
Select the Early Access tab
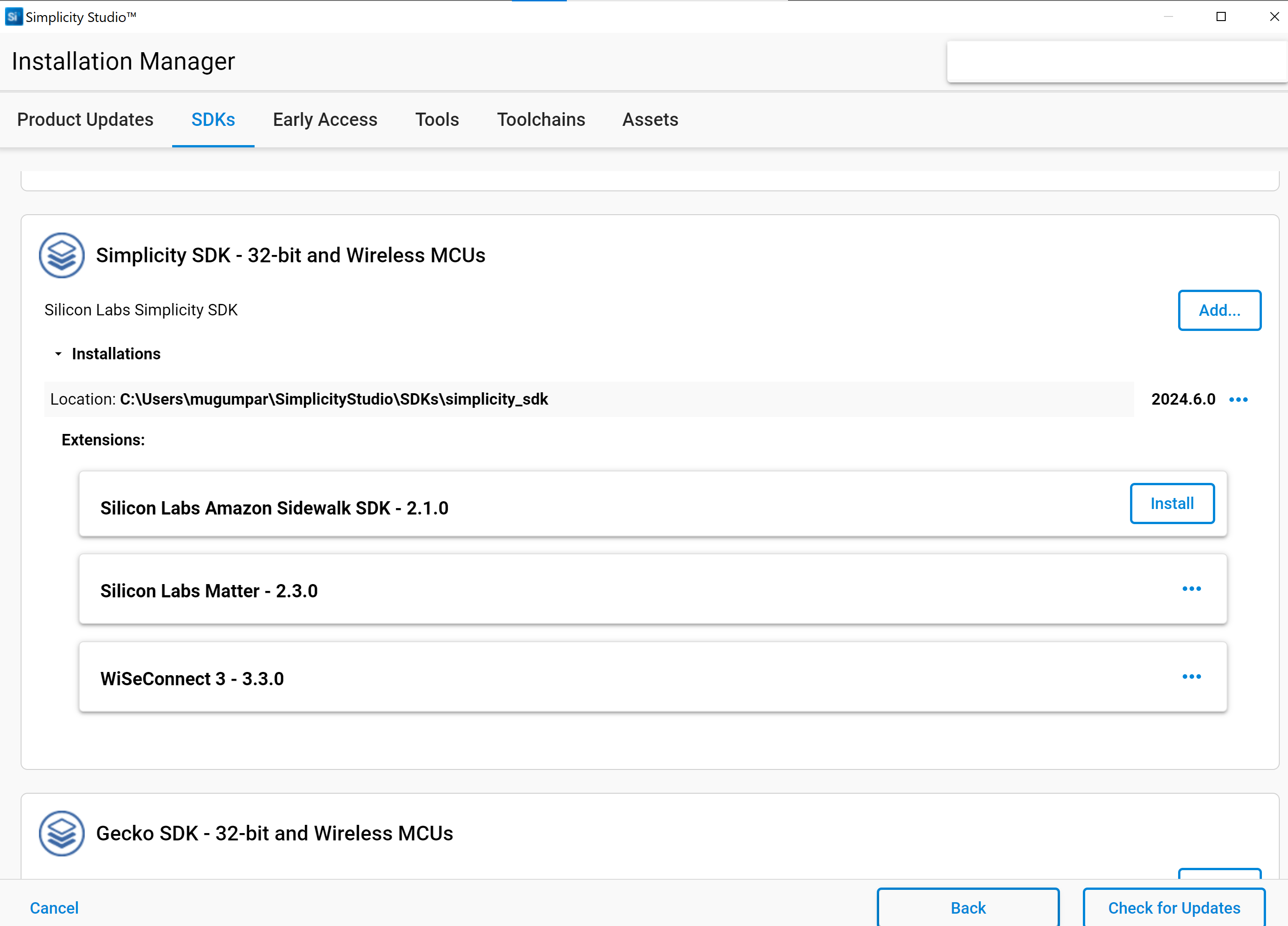[x=325, y=119]
